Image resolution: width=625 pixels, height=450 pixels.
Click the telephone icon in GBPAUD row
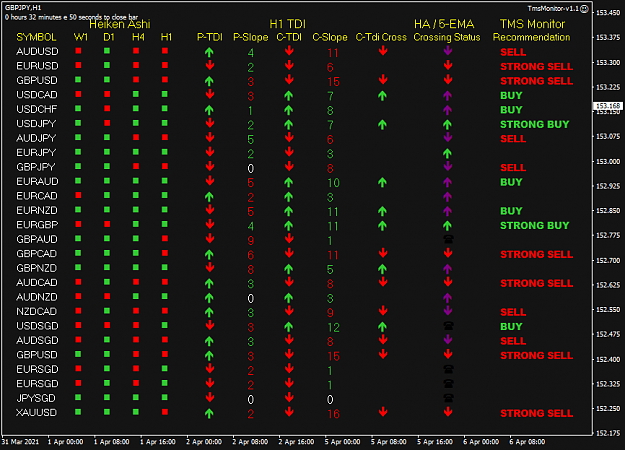click(x=448, y=239)
